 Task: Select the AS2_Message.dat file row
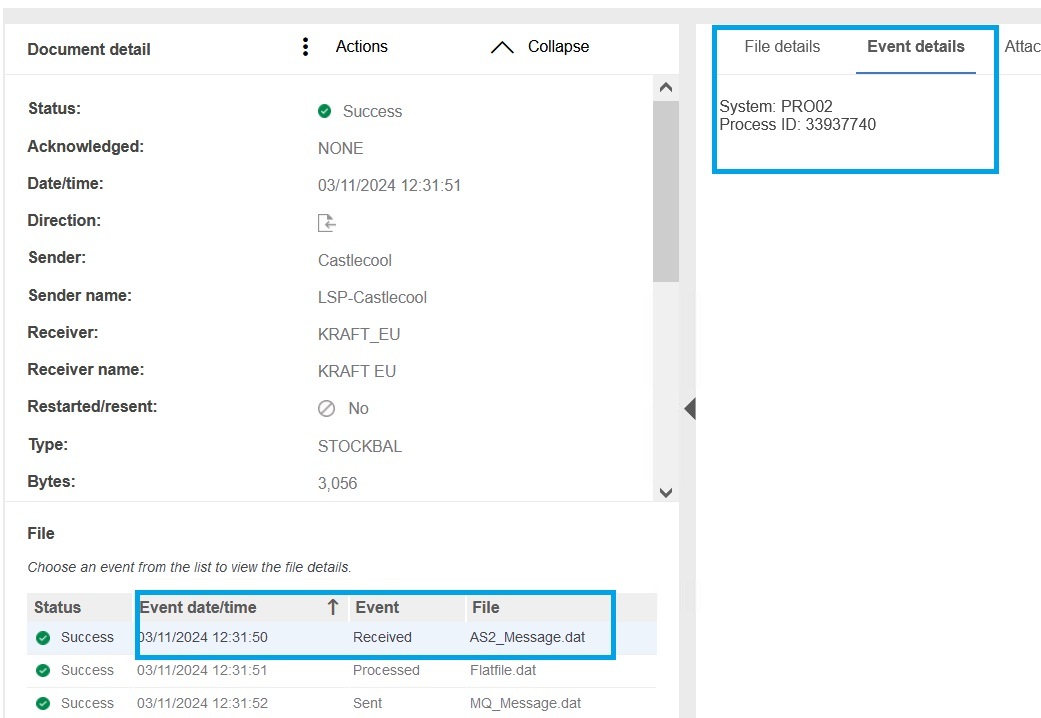click(527, 637)
